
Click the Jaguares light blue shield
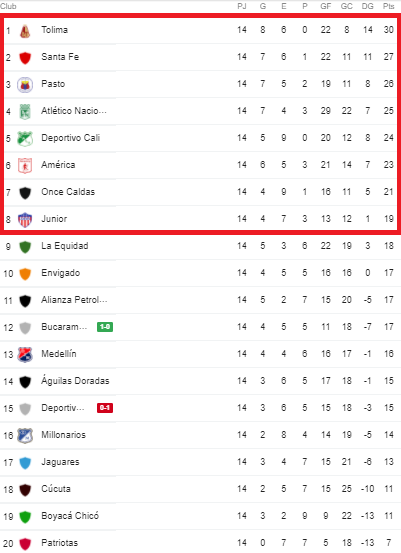(25, 463)
